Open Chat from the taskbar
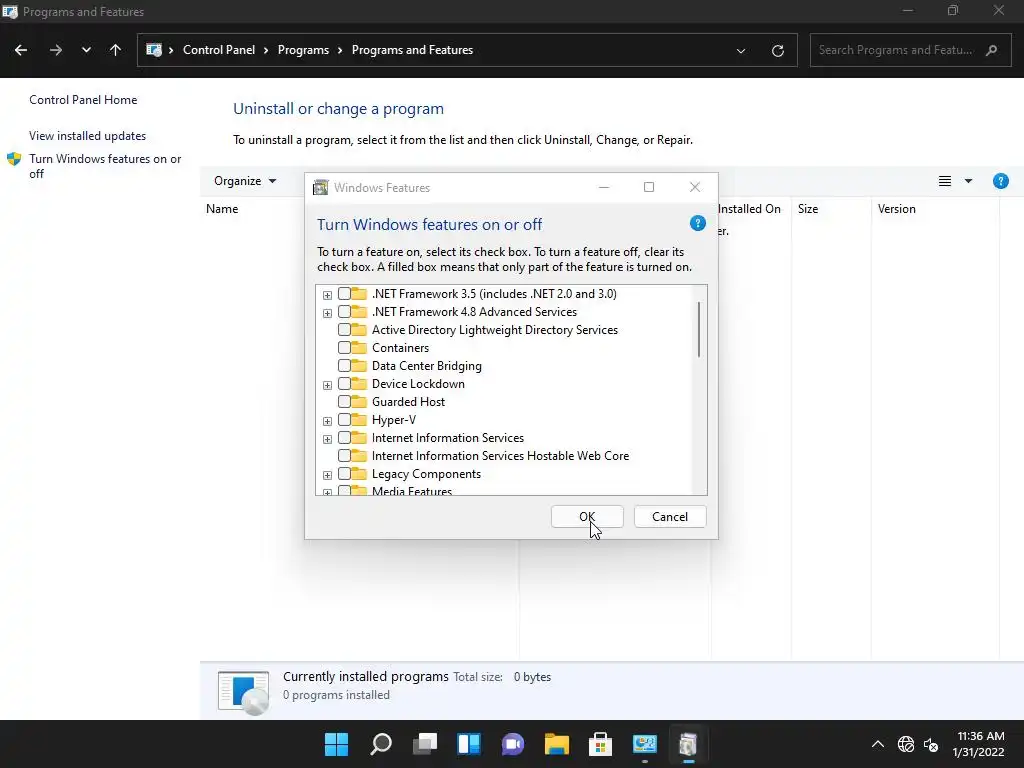 coord(513,744)
